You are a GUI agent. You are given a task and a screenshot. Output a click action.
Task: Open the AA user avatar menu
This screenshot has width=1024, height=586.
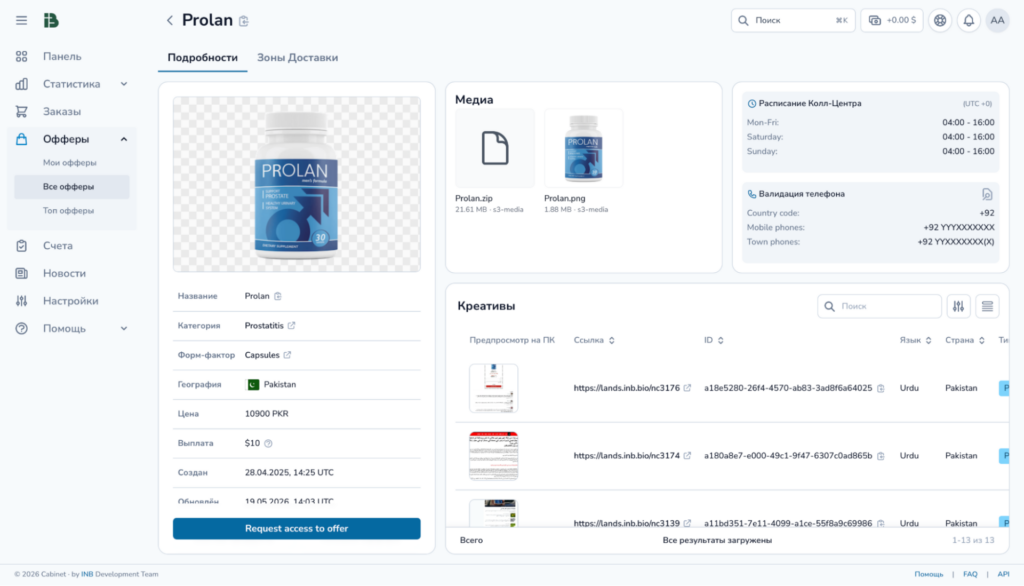(x=997, y=20)
